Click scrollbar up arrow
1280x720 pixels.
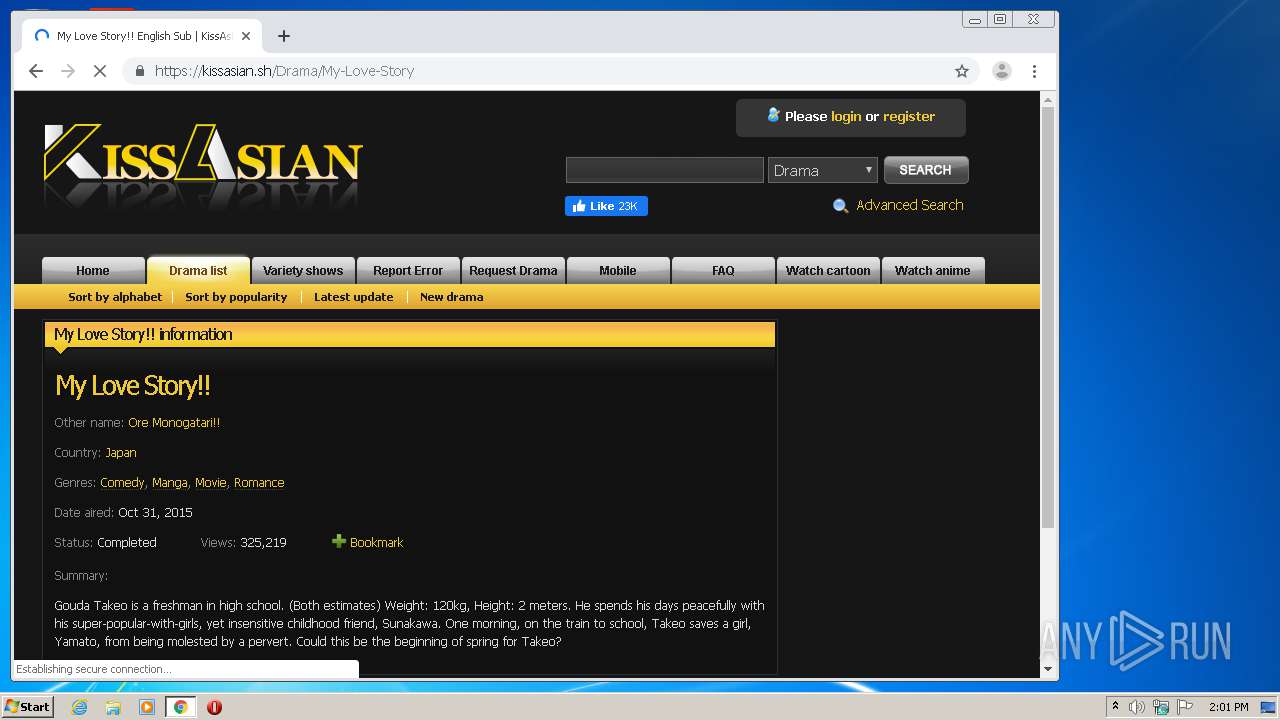tap(1048, 100)
